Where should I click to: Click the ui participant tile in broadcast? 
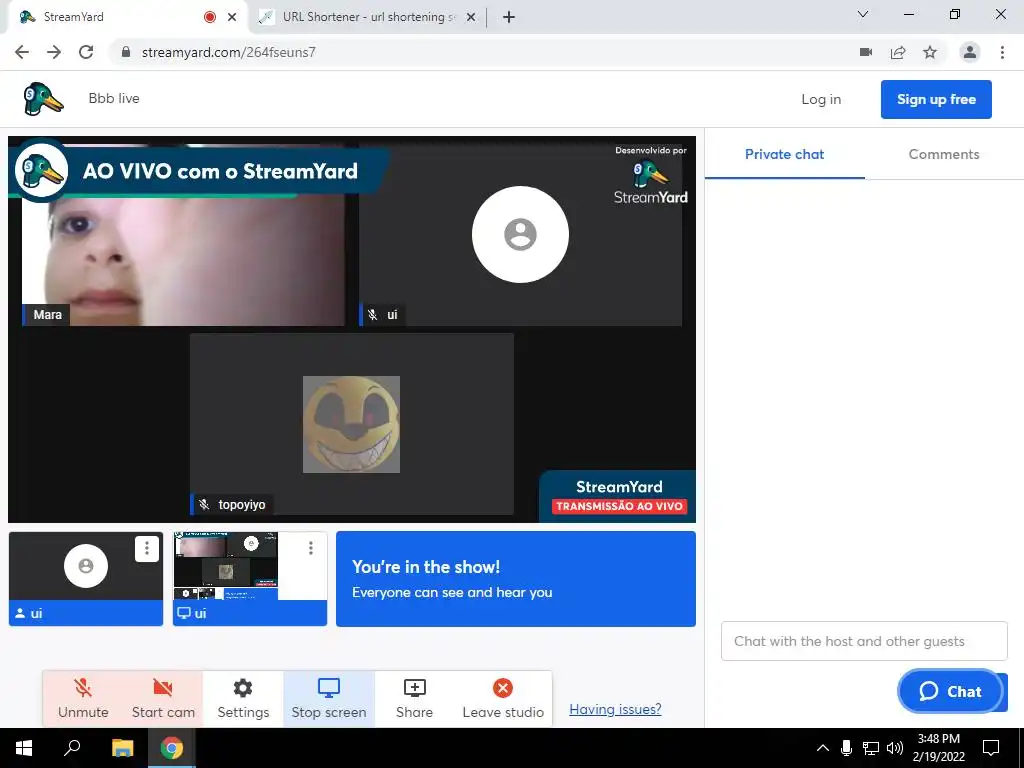tap(520, 235)
